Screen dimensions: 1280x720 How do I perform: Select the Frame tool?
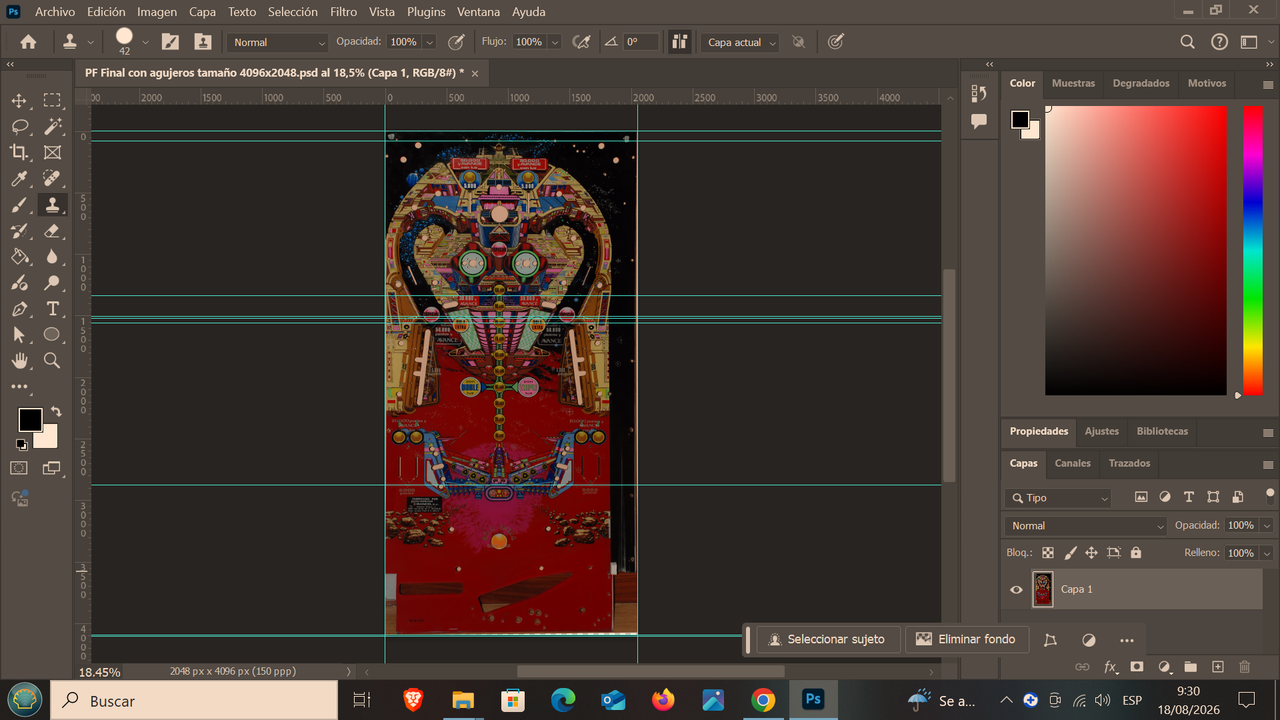(x=52, y=153)
